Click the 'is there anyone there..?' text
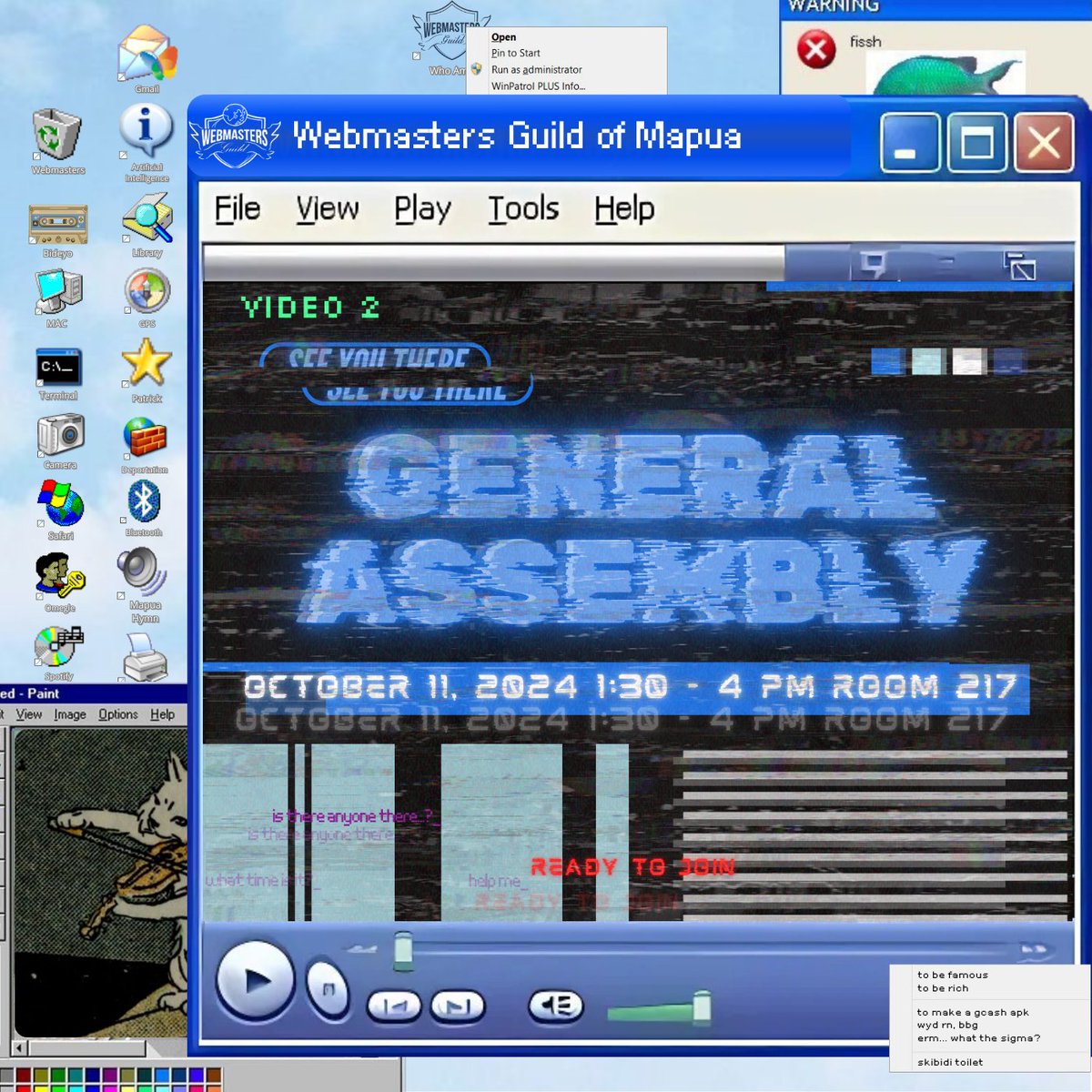Viewport: 1092px width, 1092px height. pos(356,816)
